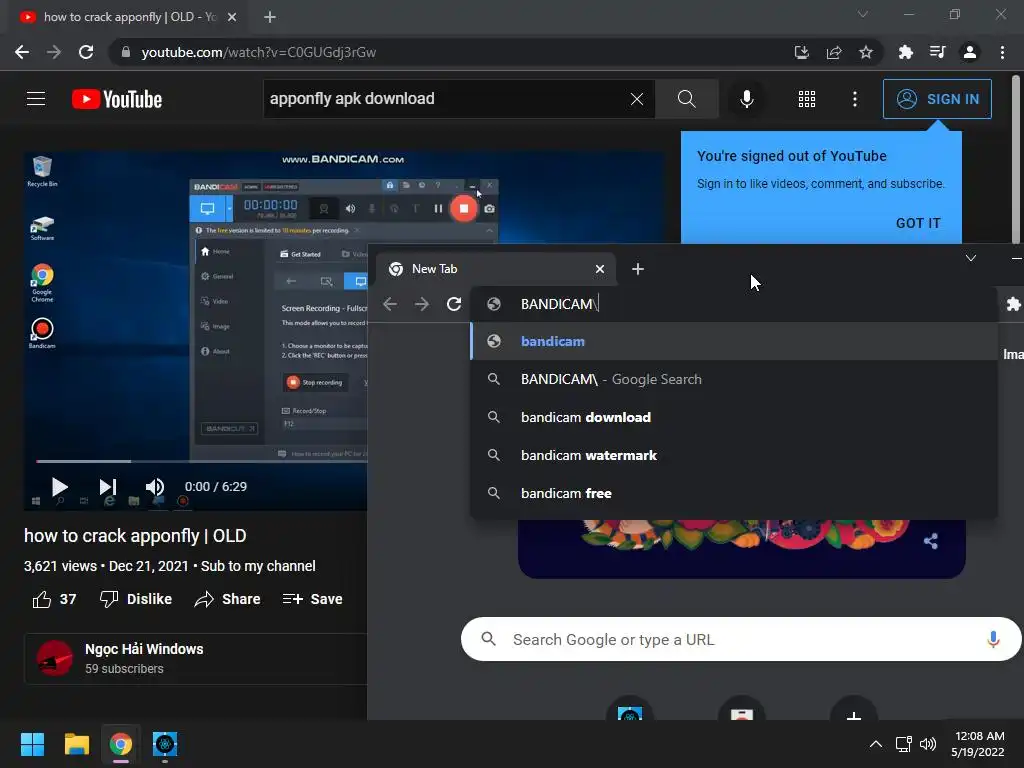The image size is (1024, 768).
Task: Select 'BANDICAM\ - Google Search' suggestion
Action: tap(733, 379)
